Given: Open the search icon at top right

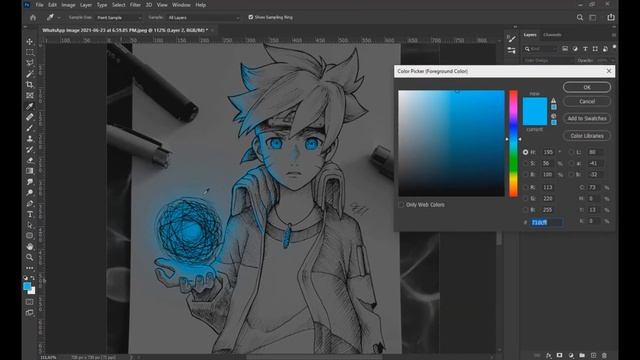Looking at the screenshot, I should (x=580, y=17).
